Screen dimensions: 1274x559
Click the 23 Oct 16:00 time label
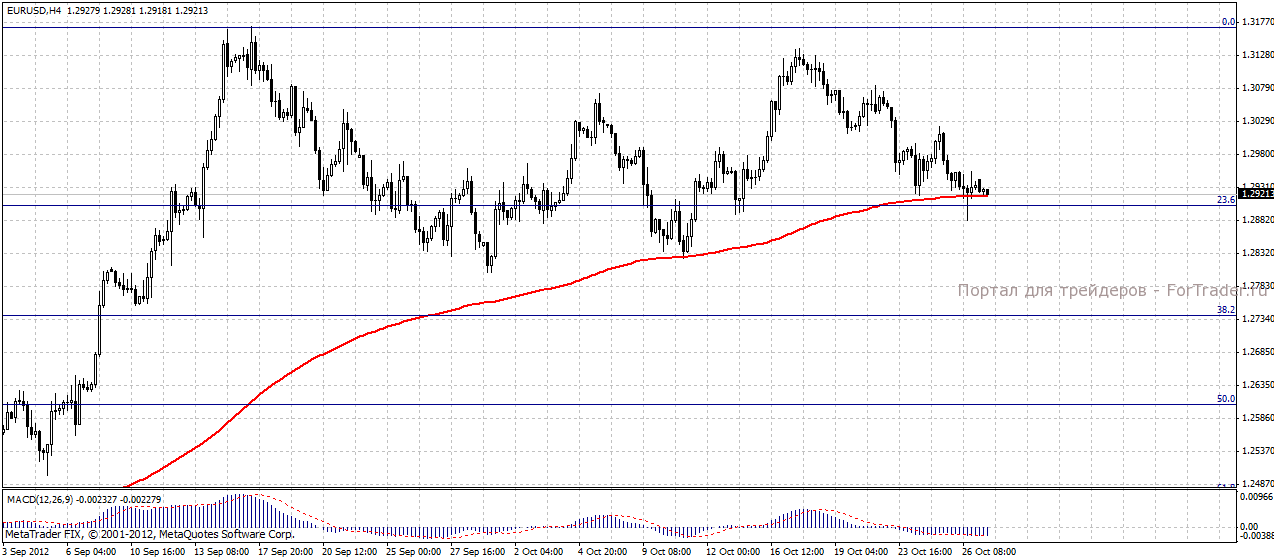click(927, 551)
